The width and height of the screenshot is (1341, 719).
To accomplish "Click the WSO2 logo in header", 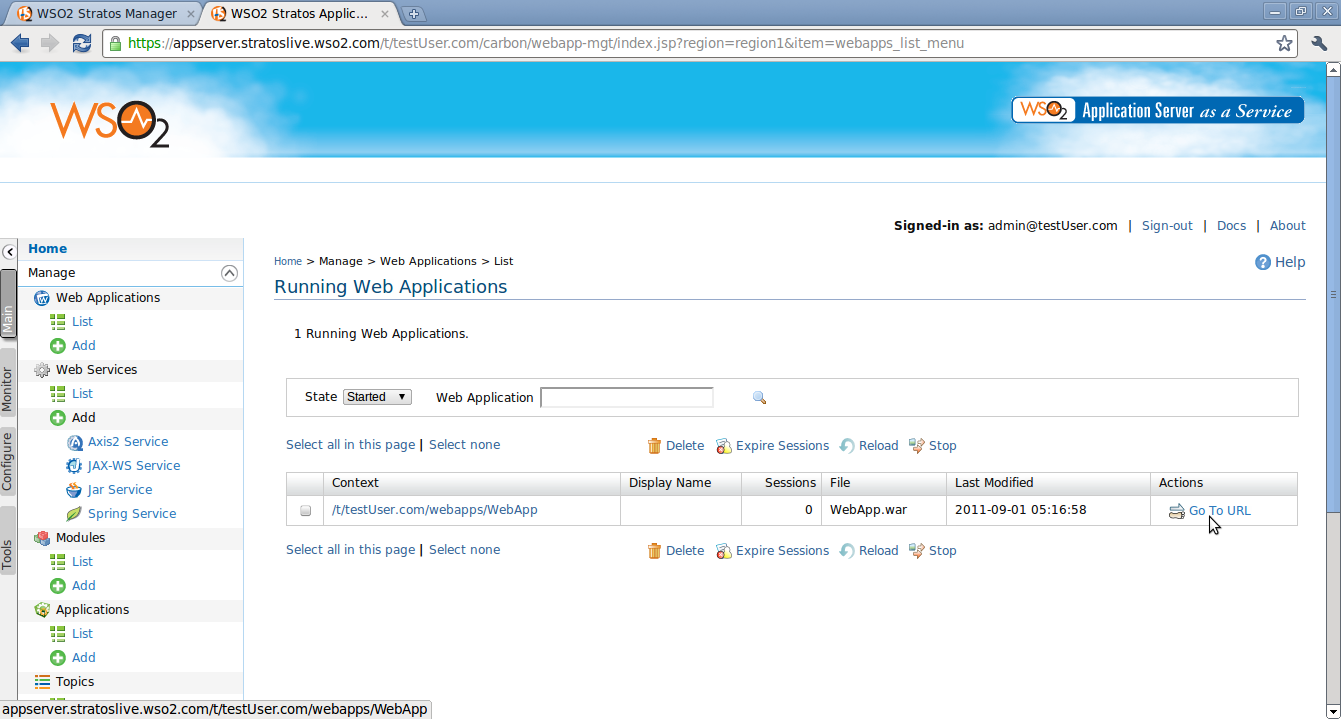I will (110, 124).
